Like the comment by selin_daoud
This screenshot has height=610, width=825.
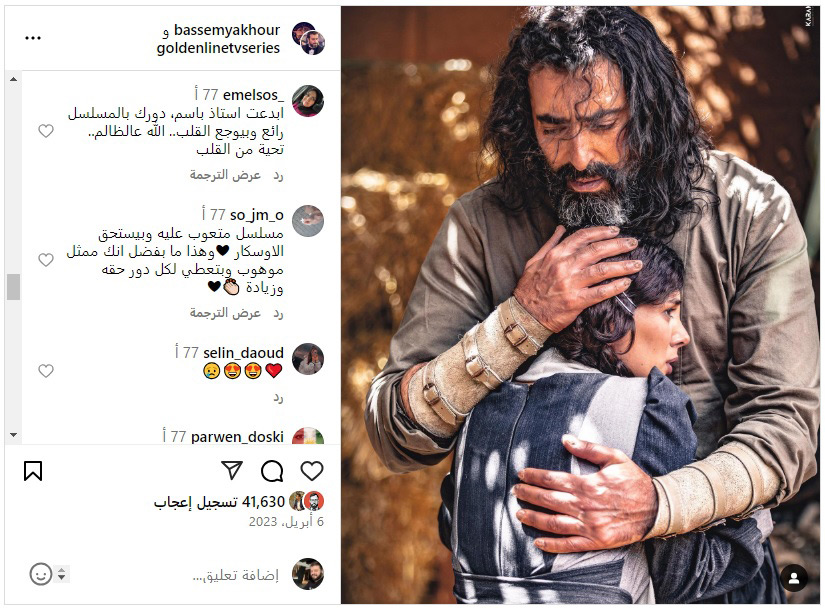tap(46, 371)
